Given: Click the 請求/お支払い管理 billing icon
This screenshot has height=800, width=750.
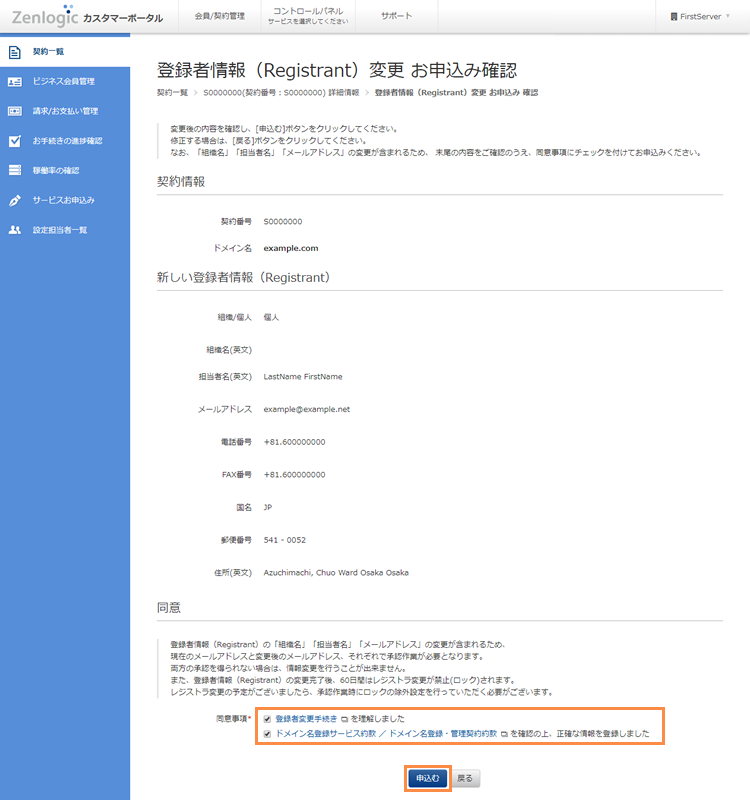Looking at the screenshot, I should tap(15, 111).
